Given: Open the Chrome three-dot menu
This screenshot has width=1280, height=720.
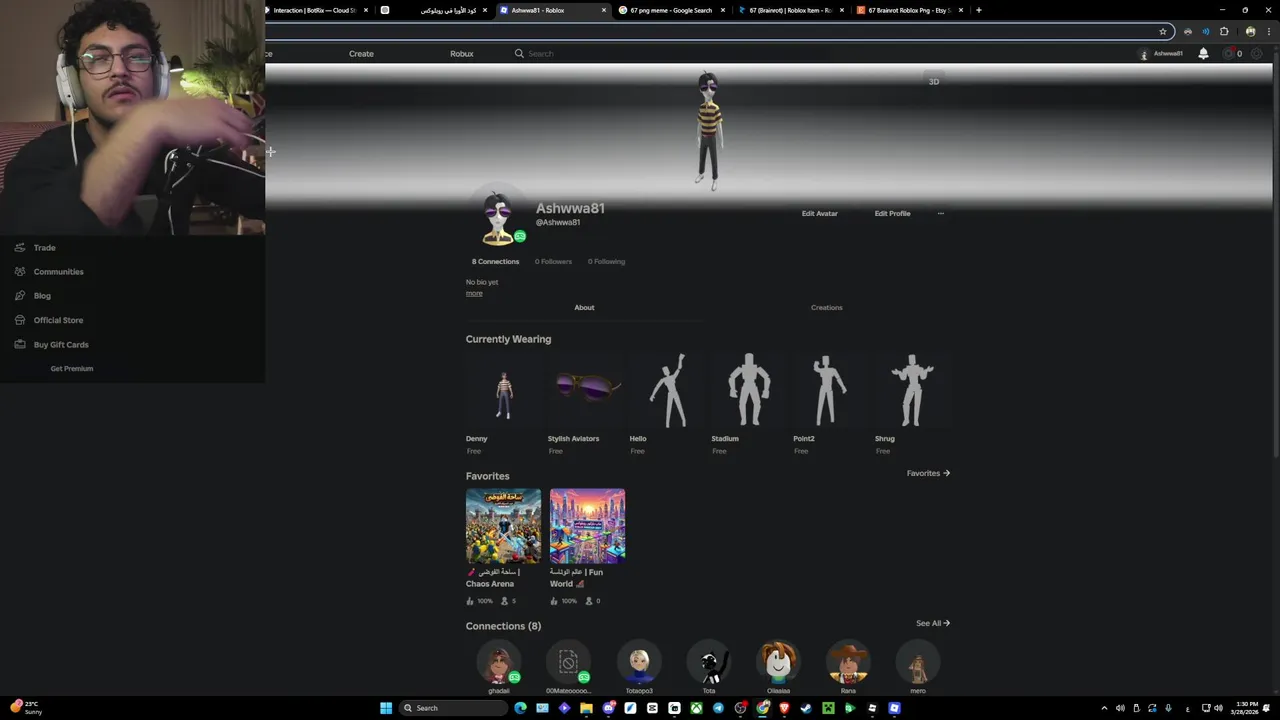Looking at the screenshot, I should [1268, 31].
